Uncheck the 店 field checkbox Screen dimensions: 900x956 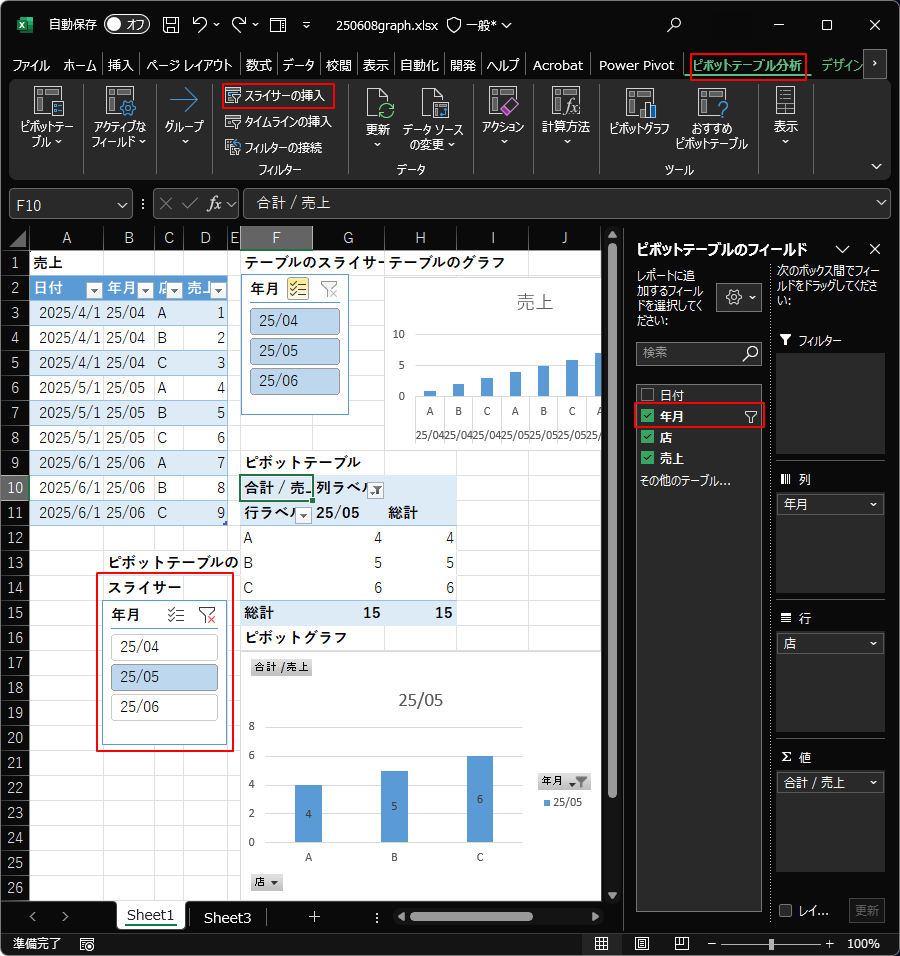tap(647, 437)
